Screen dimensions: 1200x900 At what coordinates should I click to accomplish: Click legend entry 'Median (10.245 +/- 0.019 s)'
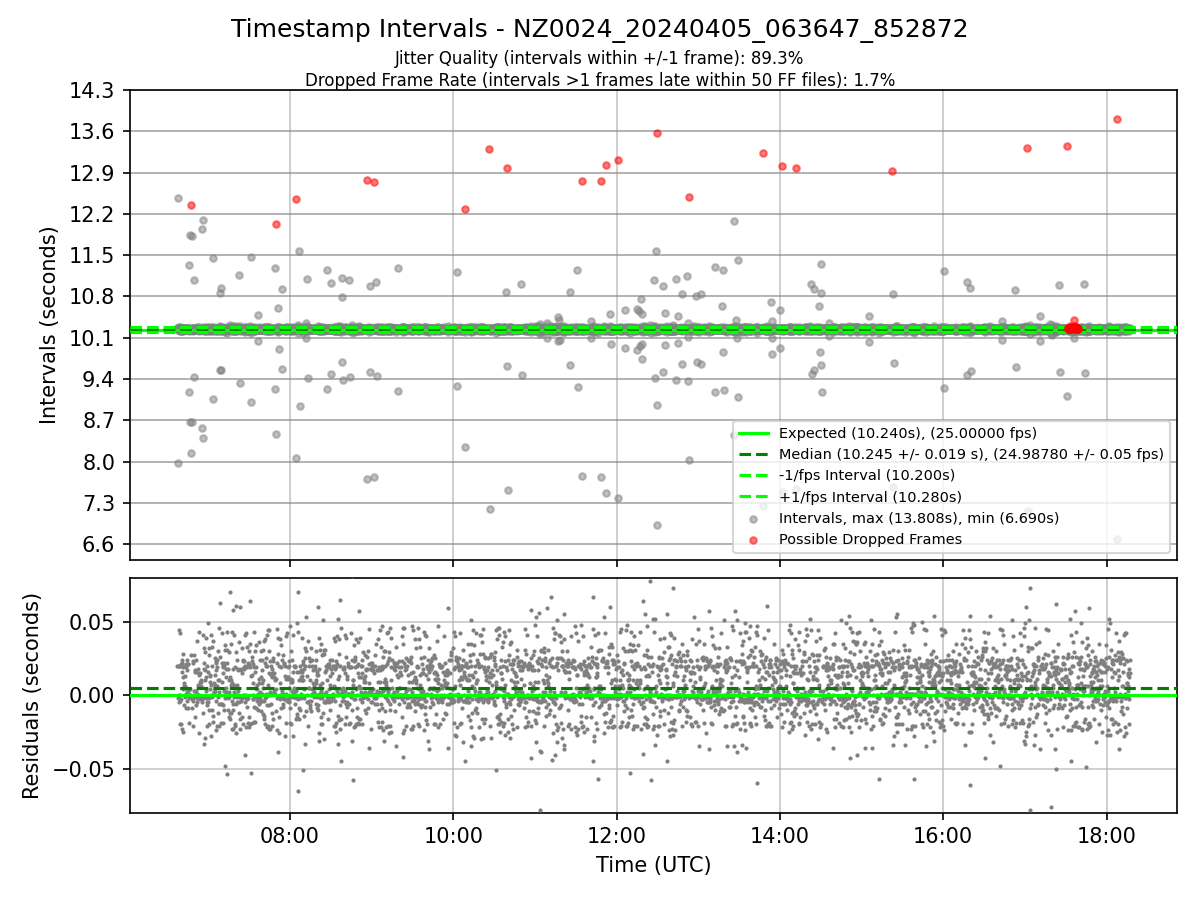(972, 454)
